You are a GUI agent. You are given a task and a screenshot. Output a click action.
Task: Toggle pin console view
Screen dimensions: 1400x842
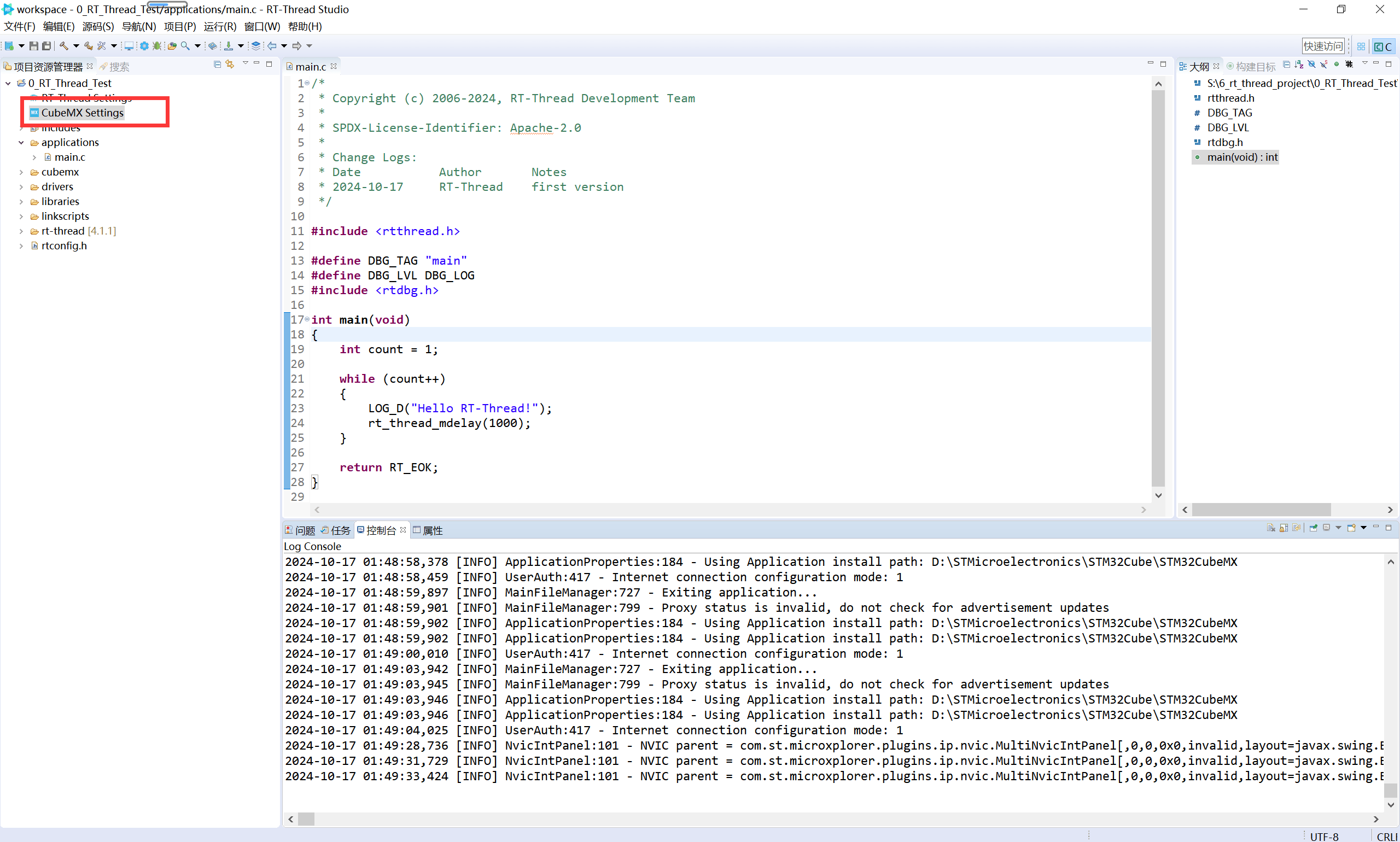(1313, 528)
